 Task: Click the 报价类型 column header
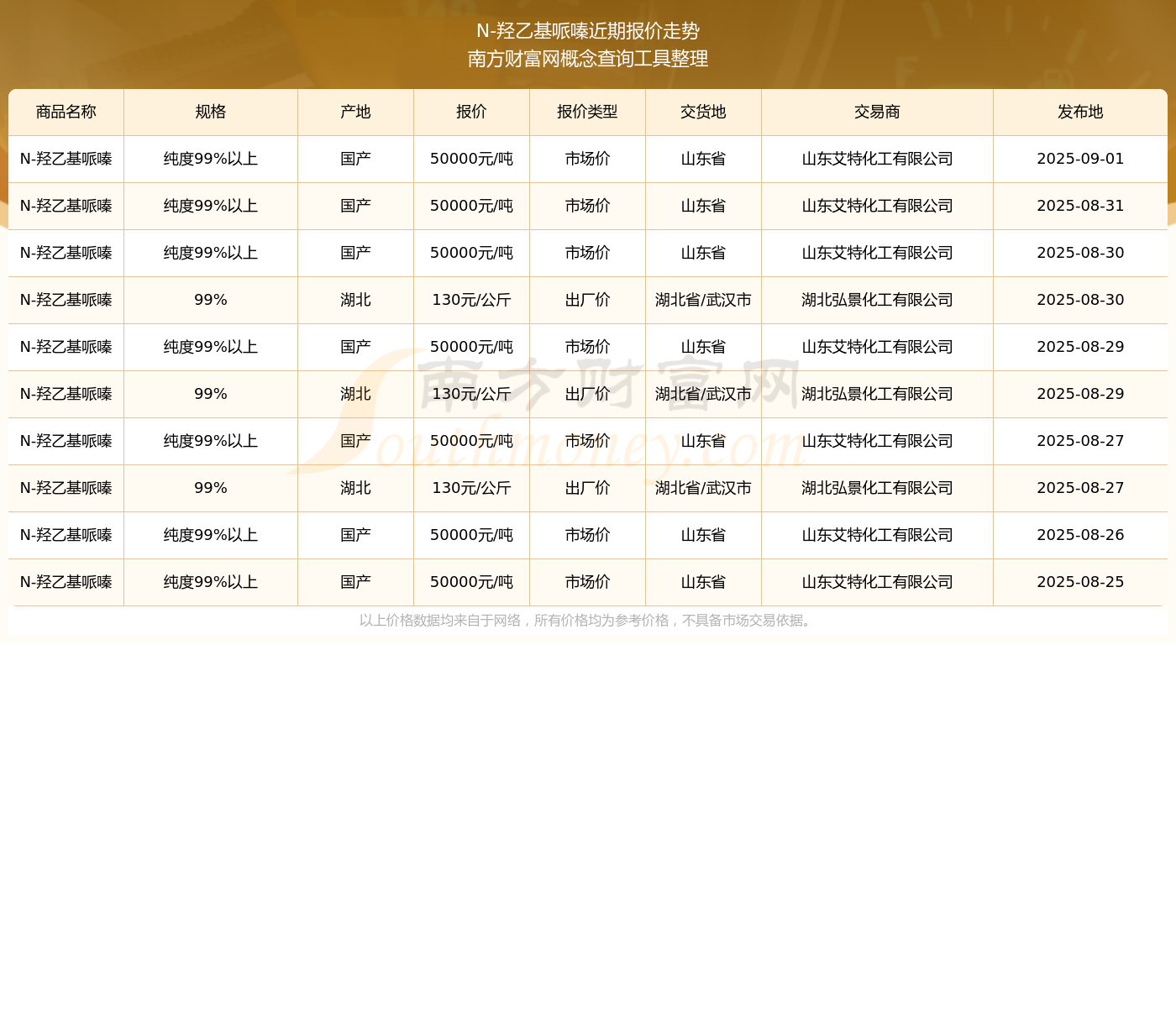click(x=588, y=112)
